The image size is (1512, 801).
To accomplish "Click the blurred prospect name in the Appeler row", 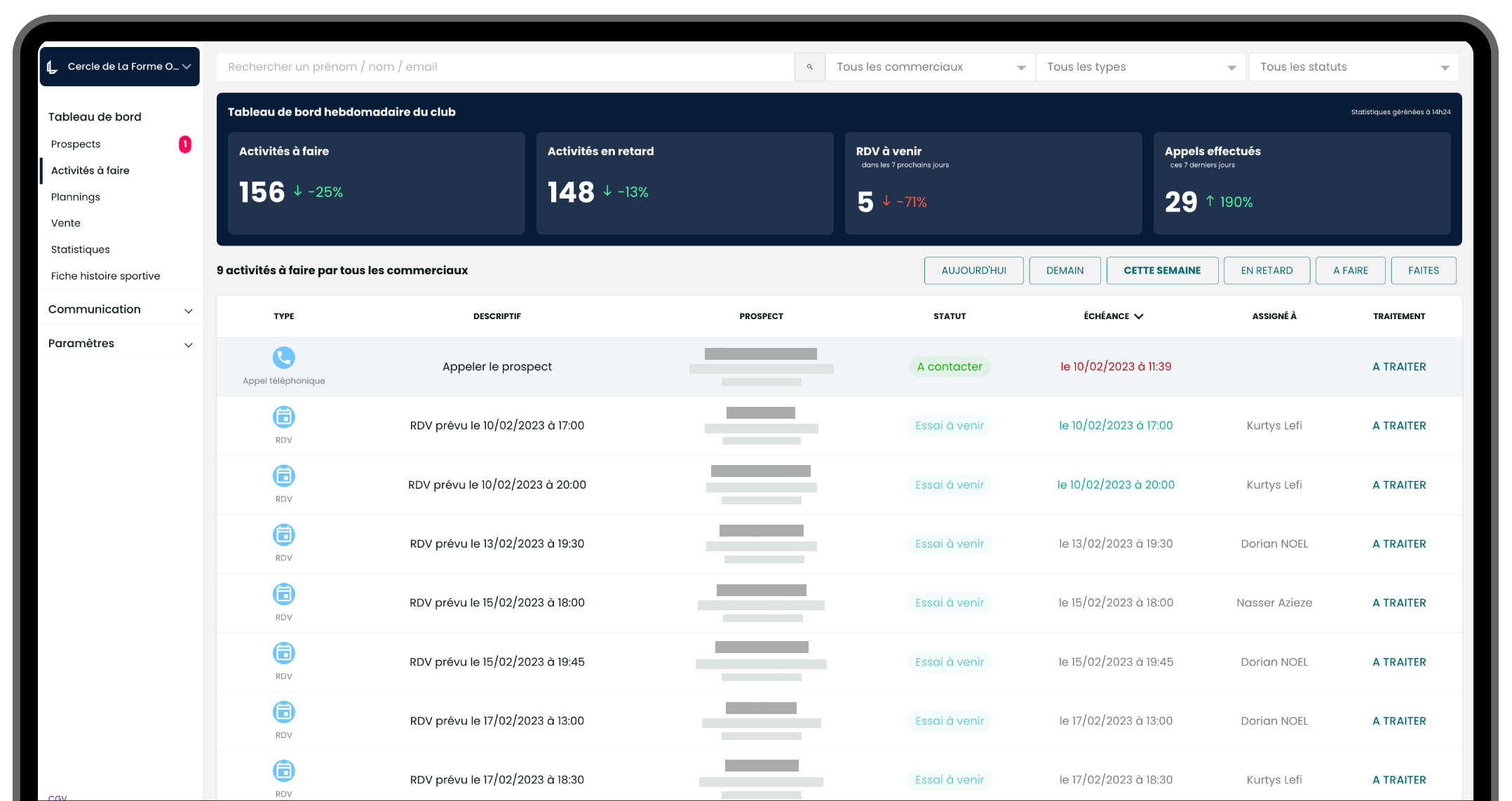I will (761, 354).
